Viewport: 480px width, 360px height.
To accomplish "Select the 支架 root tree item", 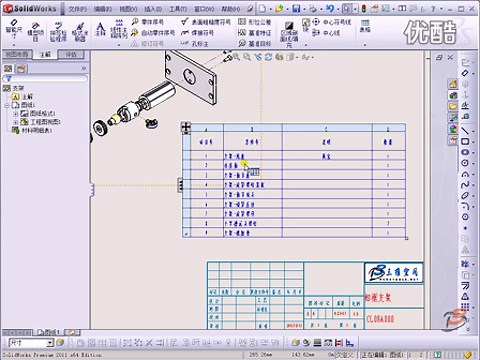I will pos(14,88).
